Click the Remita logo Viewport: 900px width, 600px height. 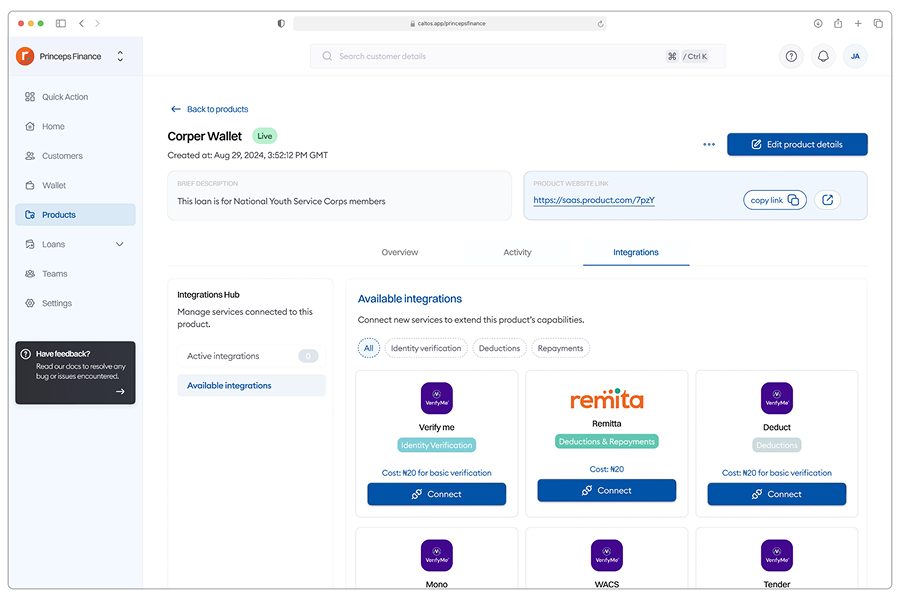coord(607,400)
